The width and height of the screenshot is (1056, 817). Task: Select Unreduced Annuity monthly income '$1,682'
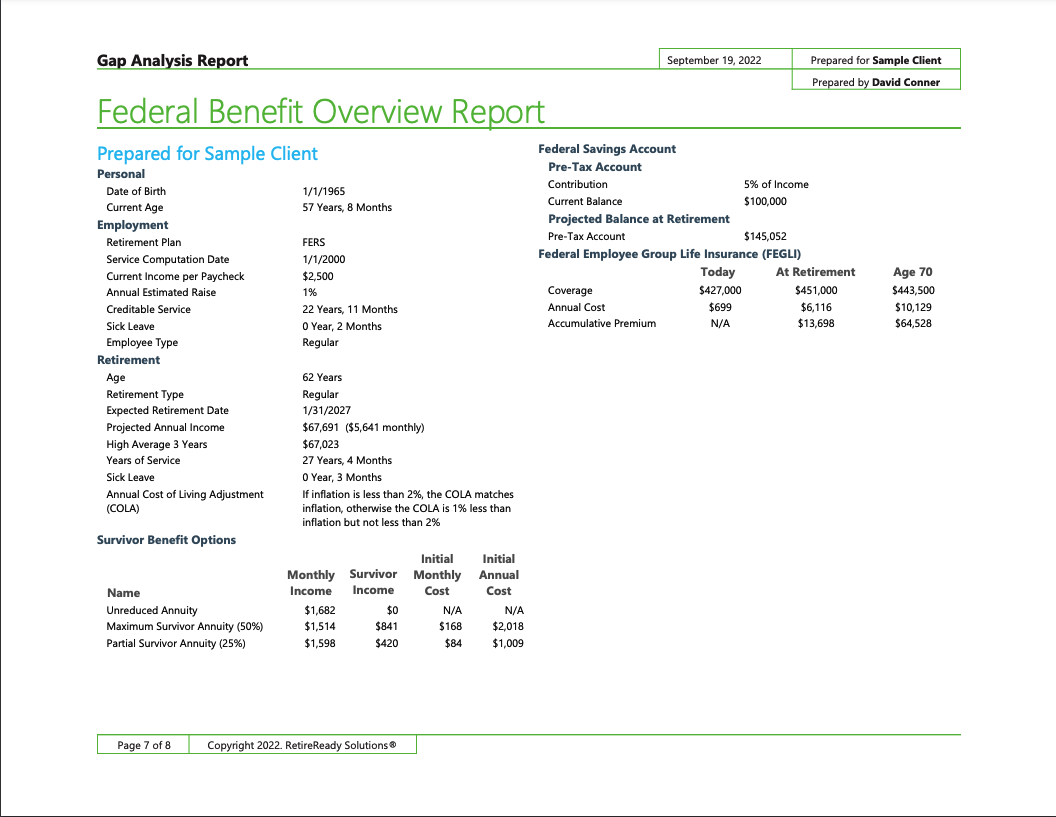tap(319, 610)
